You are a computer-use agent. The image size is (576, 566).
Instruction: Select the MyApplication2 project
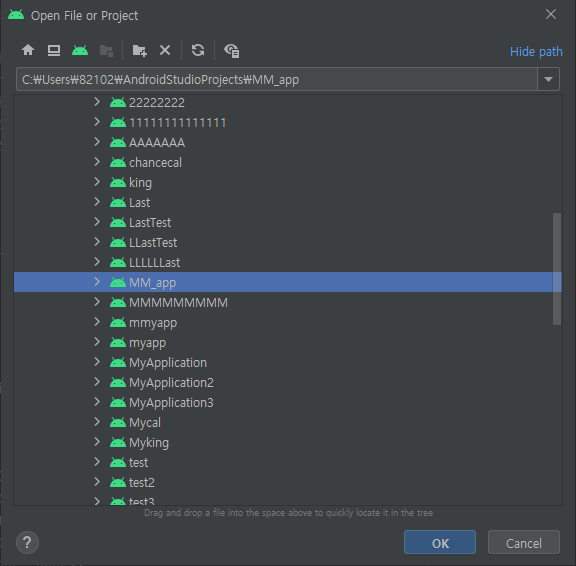coord(288,382)
